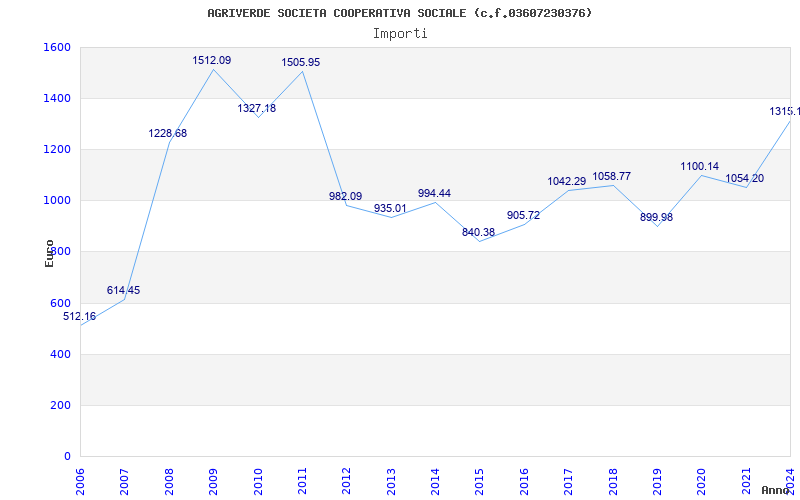
Task: Select the 899.98 value label
Action: pos(657,217)
